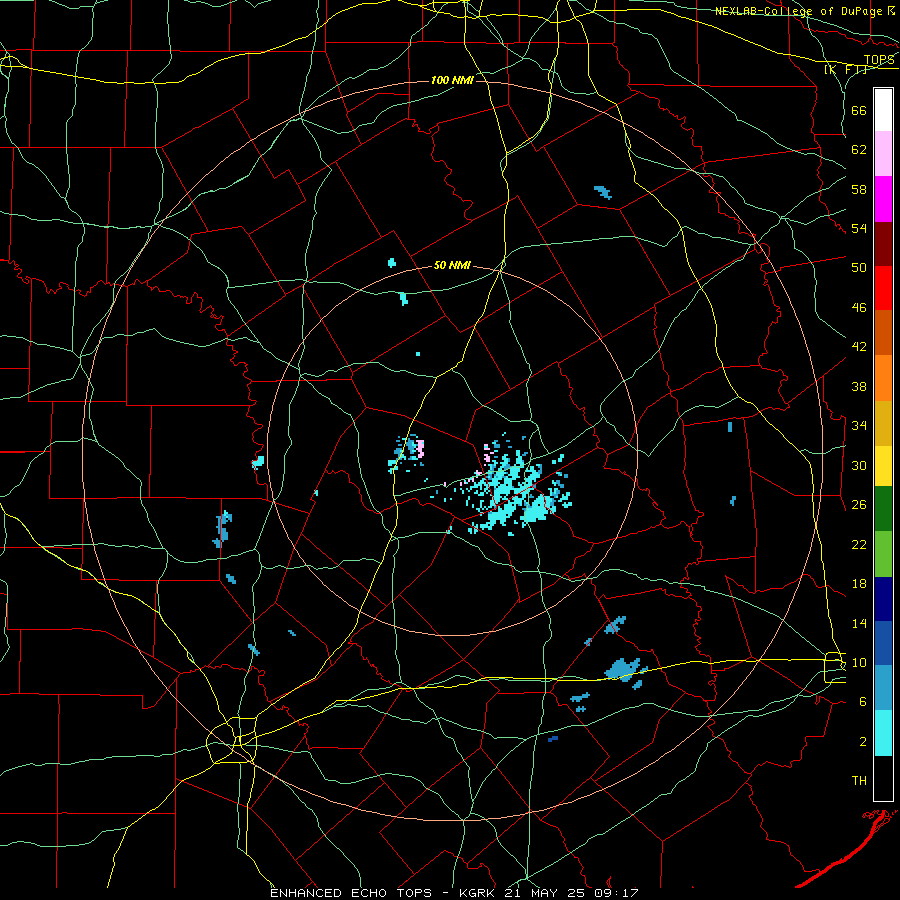
Task: Click the medium blue legend swatch
Action: 883,643
